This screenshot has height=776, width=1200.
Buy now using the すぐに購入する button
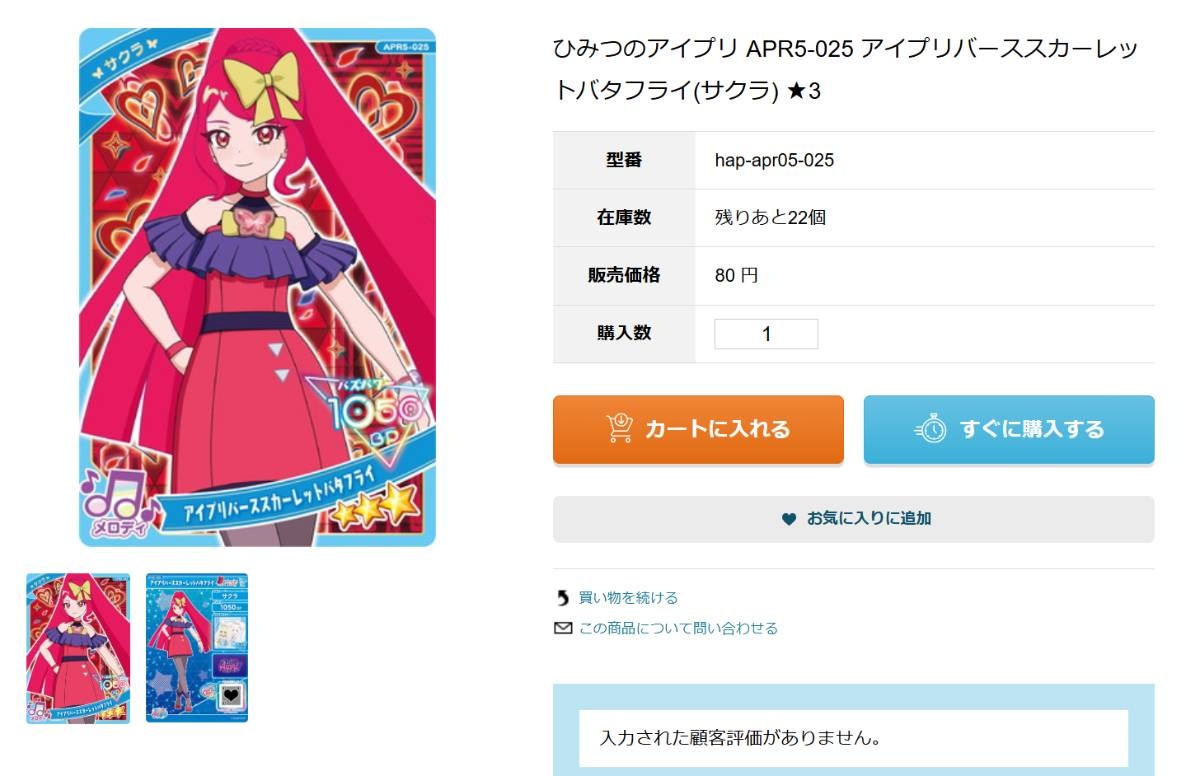click(1009, 429)
